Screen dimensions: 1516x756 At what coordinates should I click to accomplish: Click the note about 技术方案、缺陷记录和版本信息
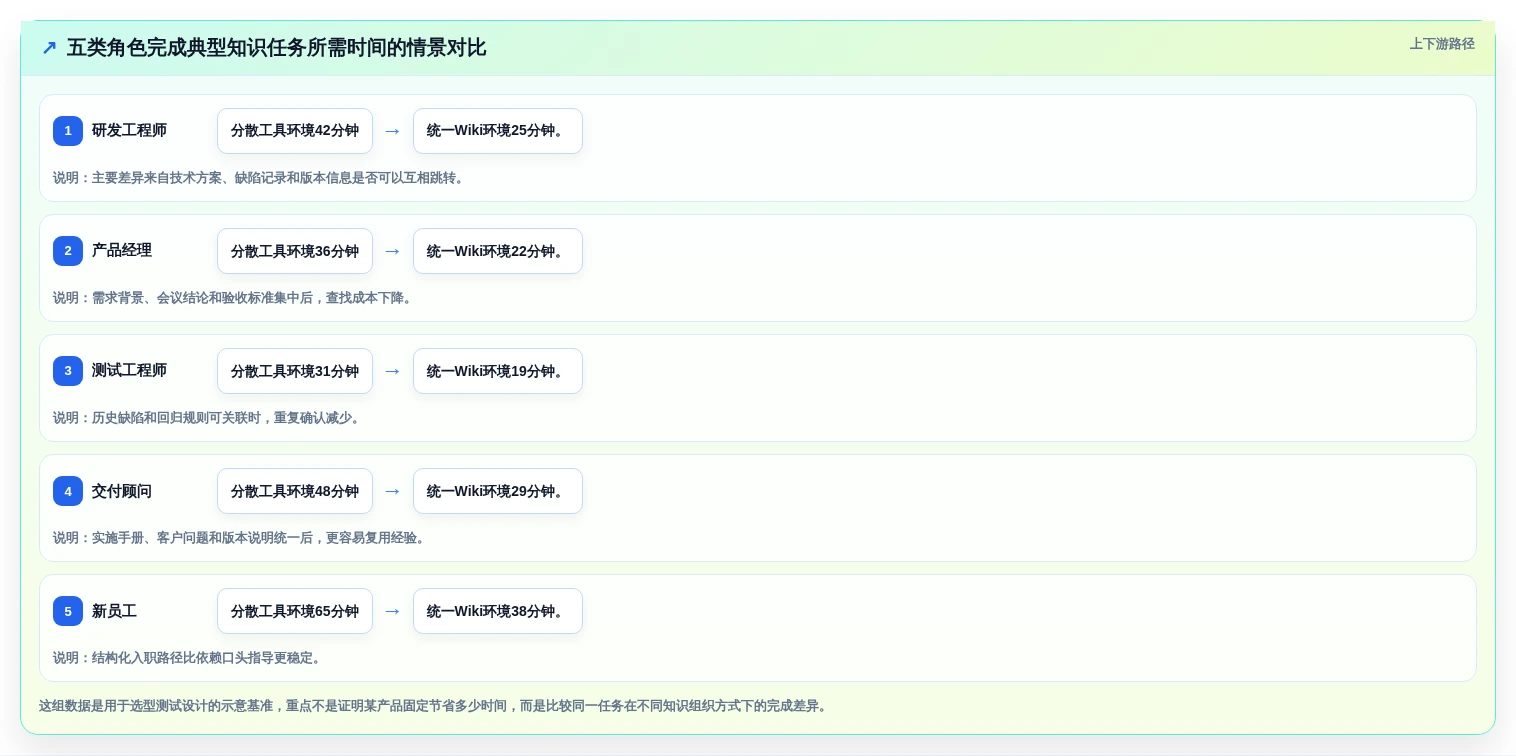point(260,178)
